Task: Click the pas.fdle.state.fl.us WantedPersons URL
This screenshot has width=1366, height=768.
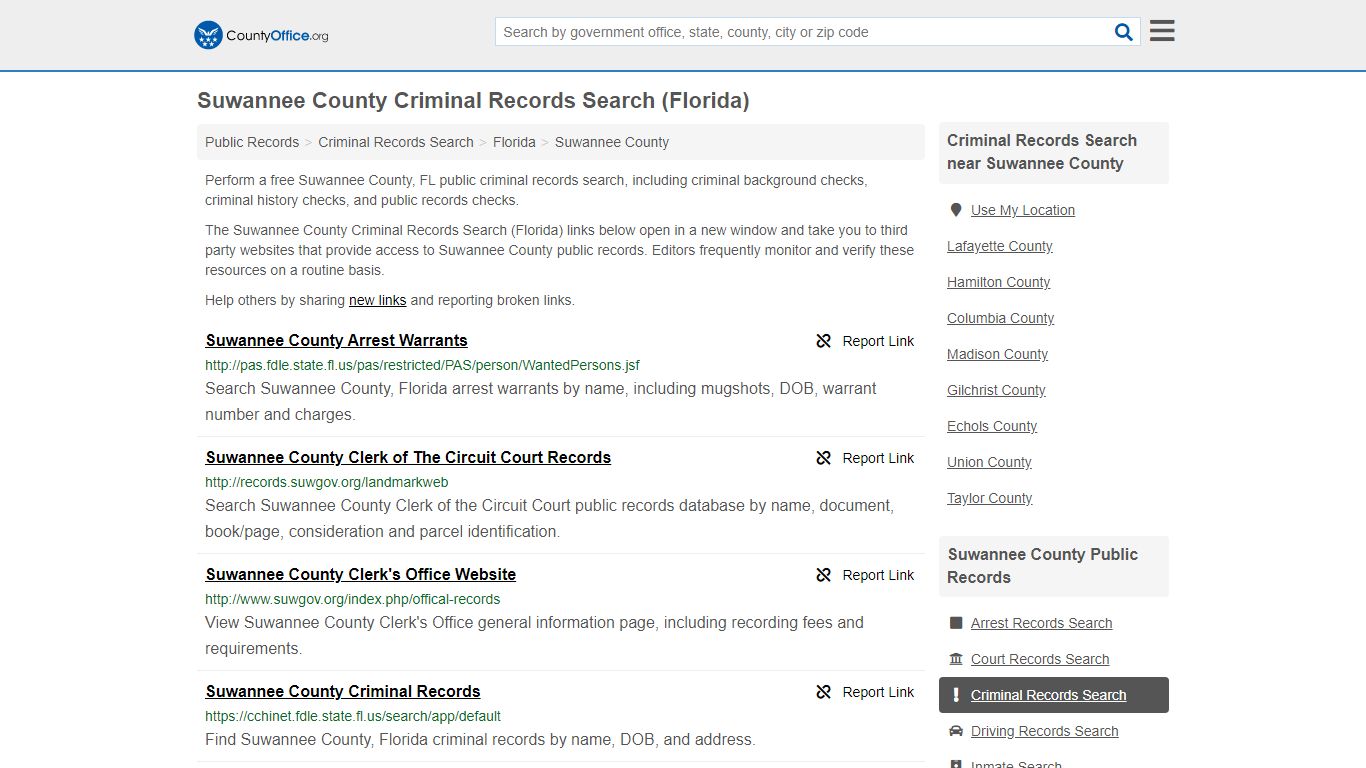Action: pyautogui.click(x=422, y=365)
